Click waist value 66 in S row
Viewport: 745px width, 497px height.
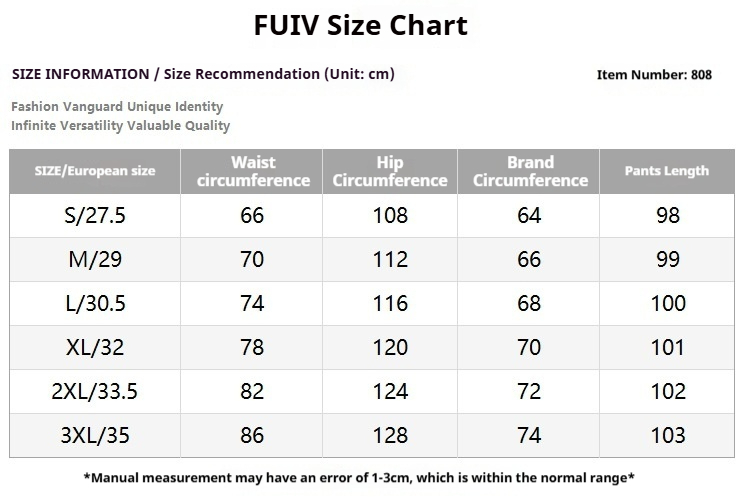point(253,215)
